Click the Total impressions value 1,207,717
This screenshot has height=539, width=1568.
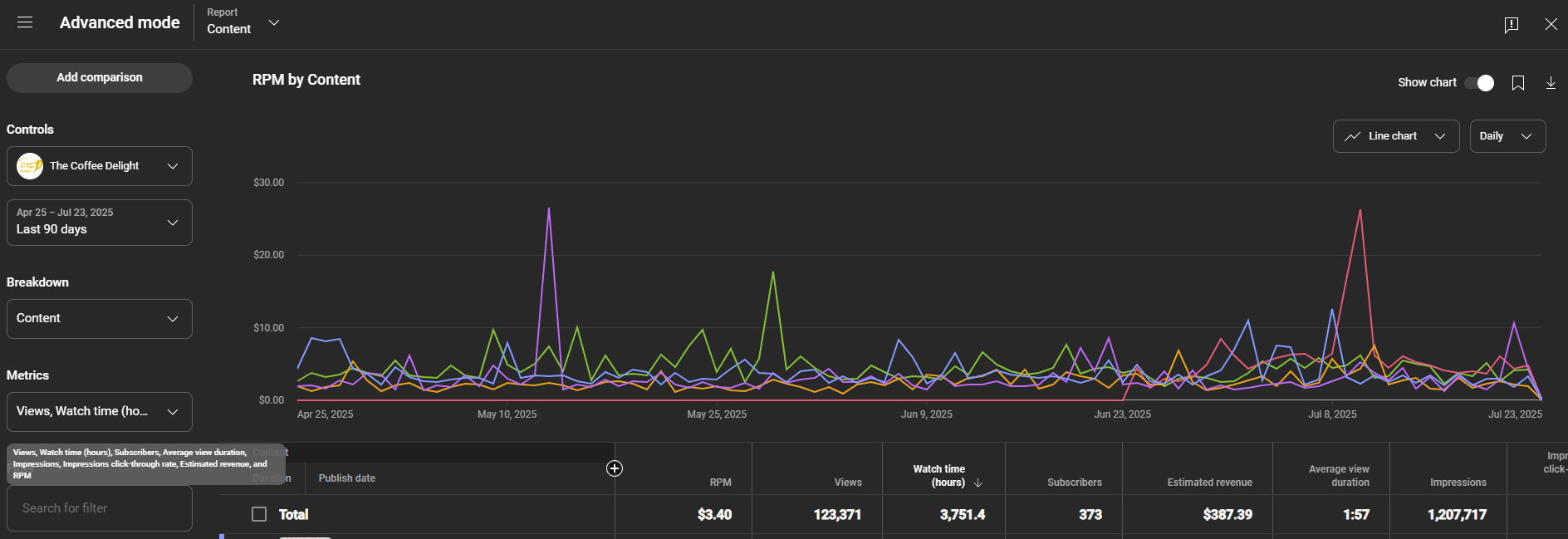[x=1458, y=515]
